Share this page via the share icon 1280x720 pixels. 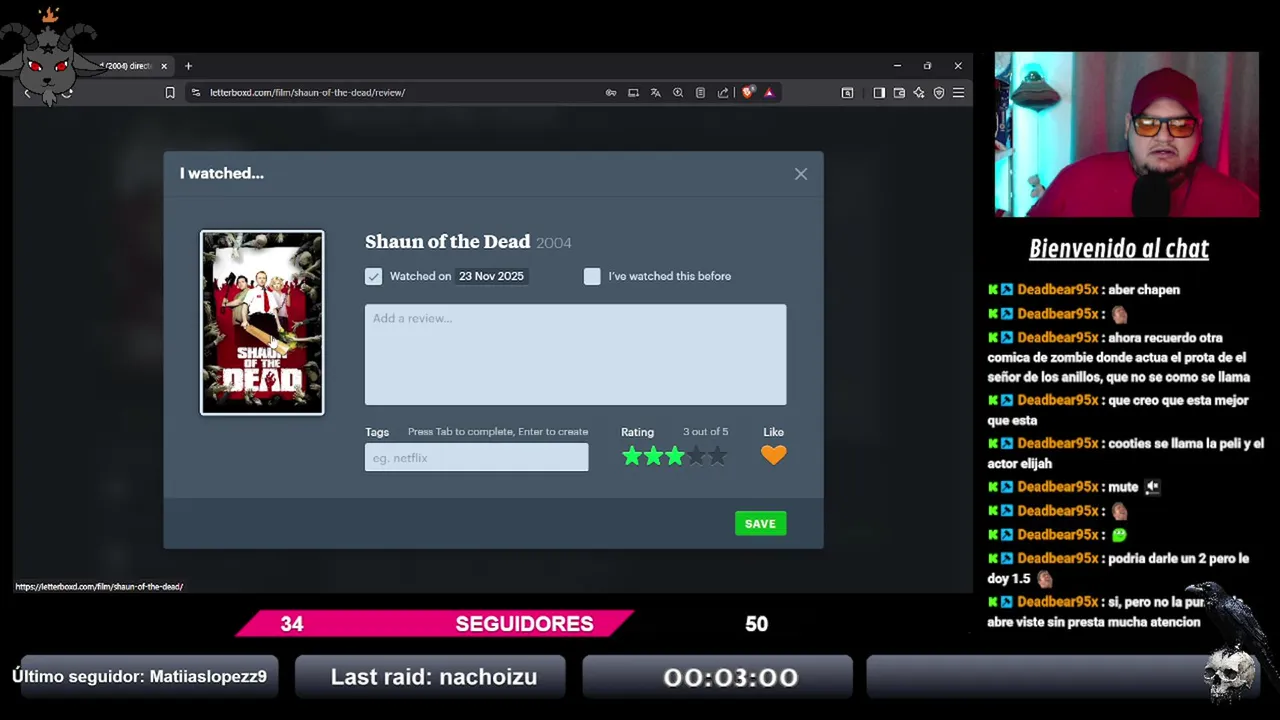[723, 93]
